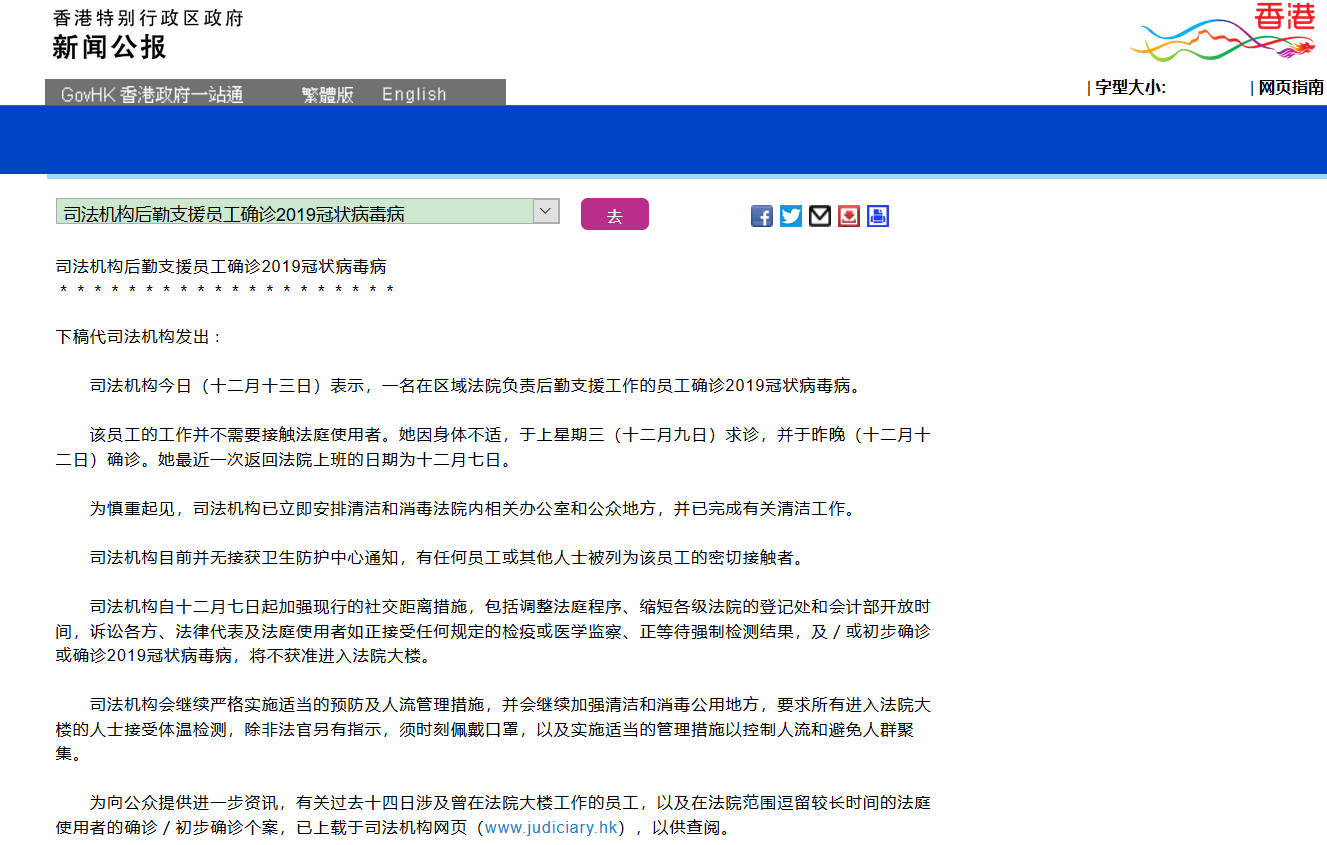Screen dimensions: 1327x845
Task: Click the paragraph starting 司法机构会继续严格实施
Action: 493,730
